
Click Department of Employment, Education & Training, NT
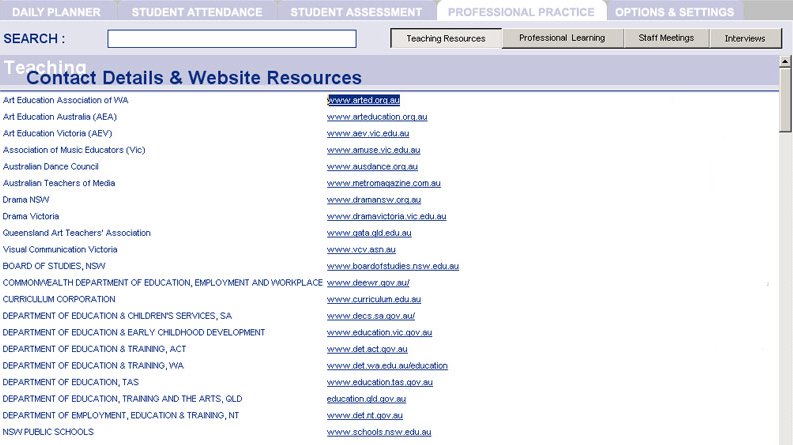pos(120,416)
